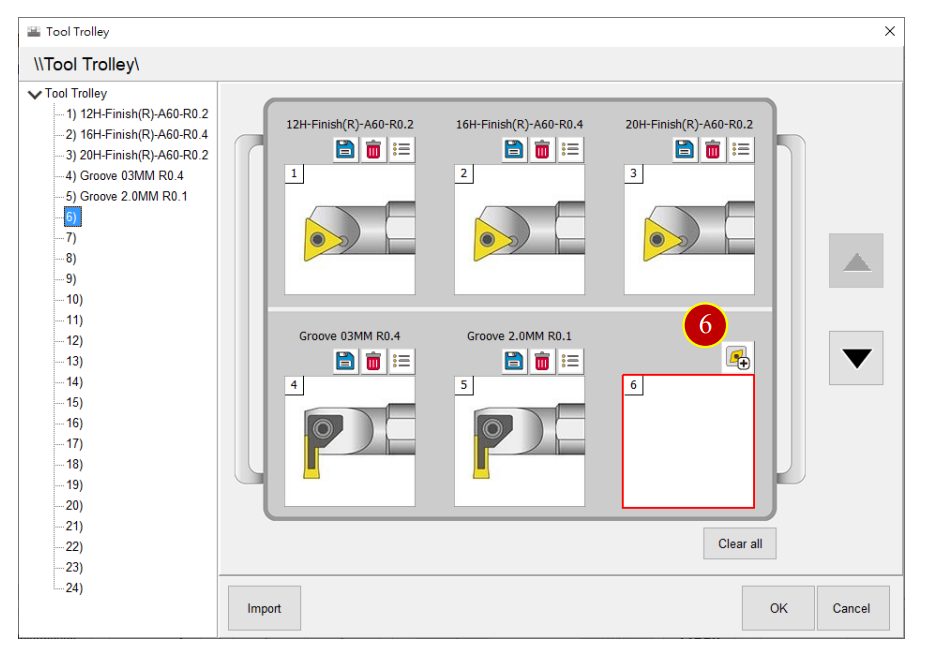The width and height of the screenshot is (934, 661).
Task: Select empty tree slot 19)
Action: tap(74, 485)
